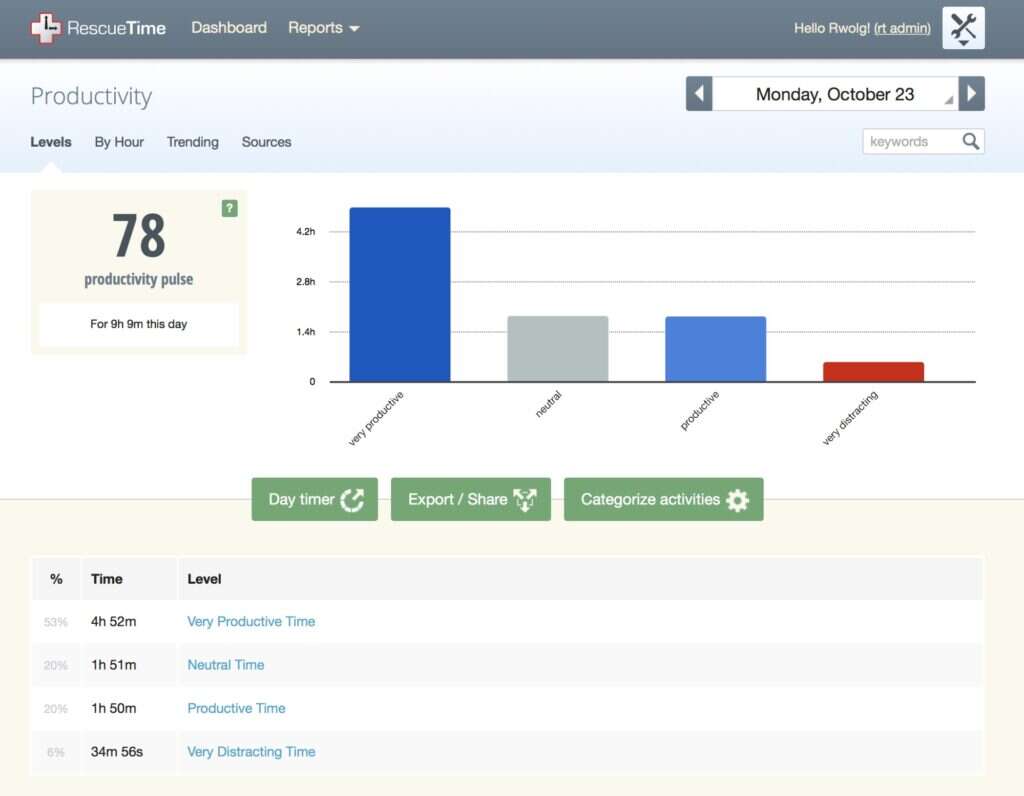Go to the Dashboard menu item
Viewport: 1024px width, 796px height.
229,28
